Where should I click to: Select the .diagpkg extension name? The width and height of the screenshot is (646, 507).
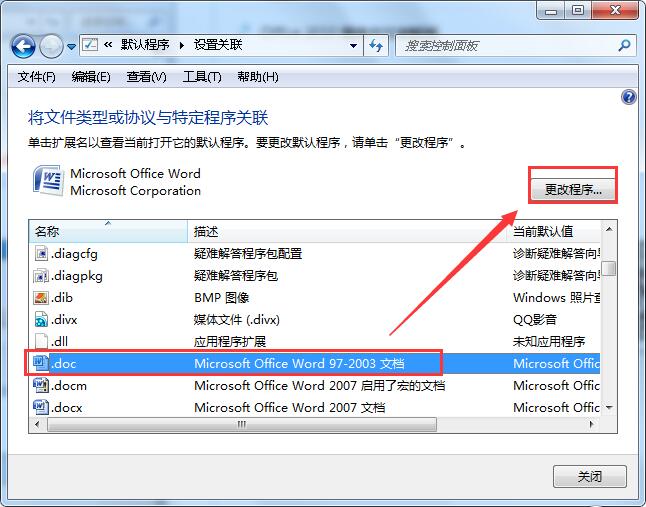click(x=77, y=276)
